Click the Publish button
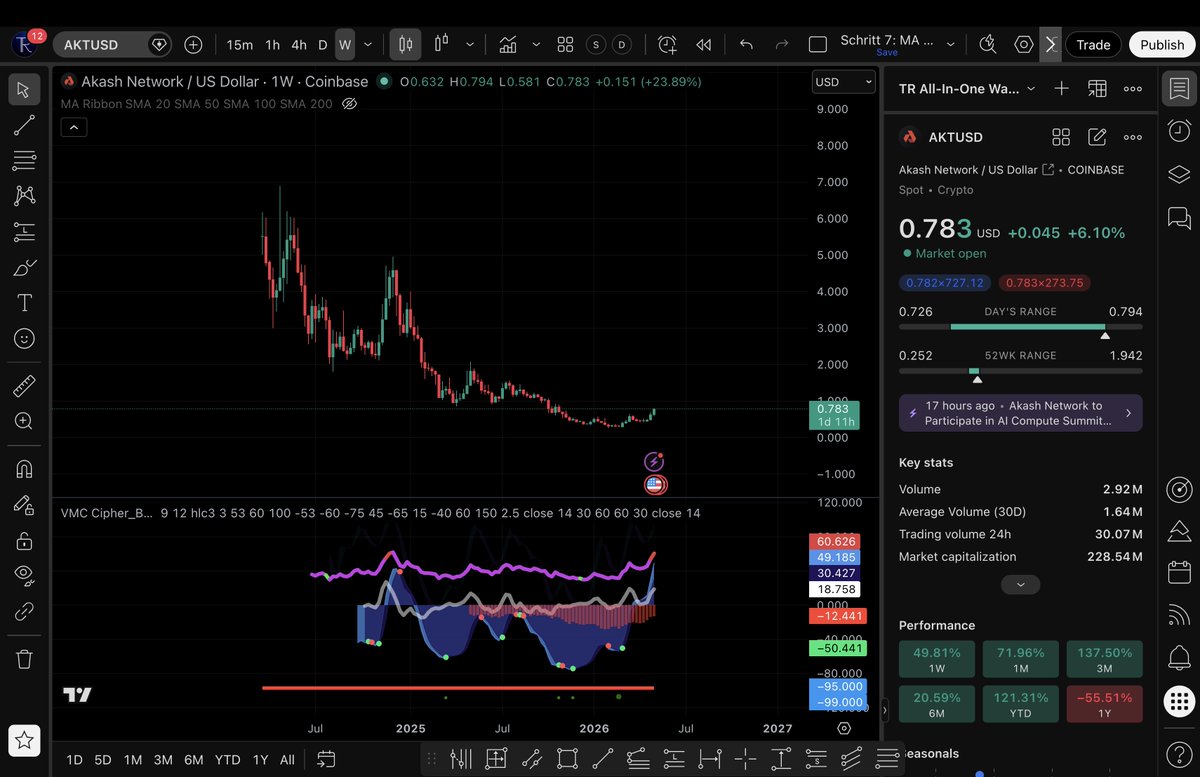1200x777 pixels. click(1162, 45)
